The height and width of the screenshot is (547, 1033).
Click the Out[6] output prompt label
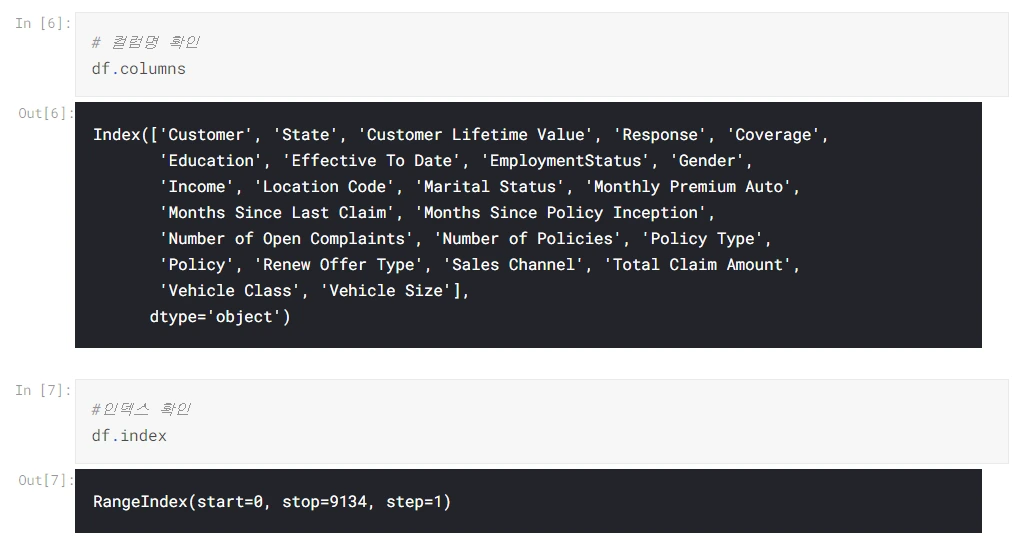coord(46,113)
